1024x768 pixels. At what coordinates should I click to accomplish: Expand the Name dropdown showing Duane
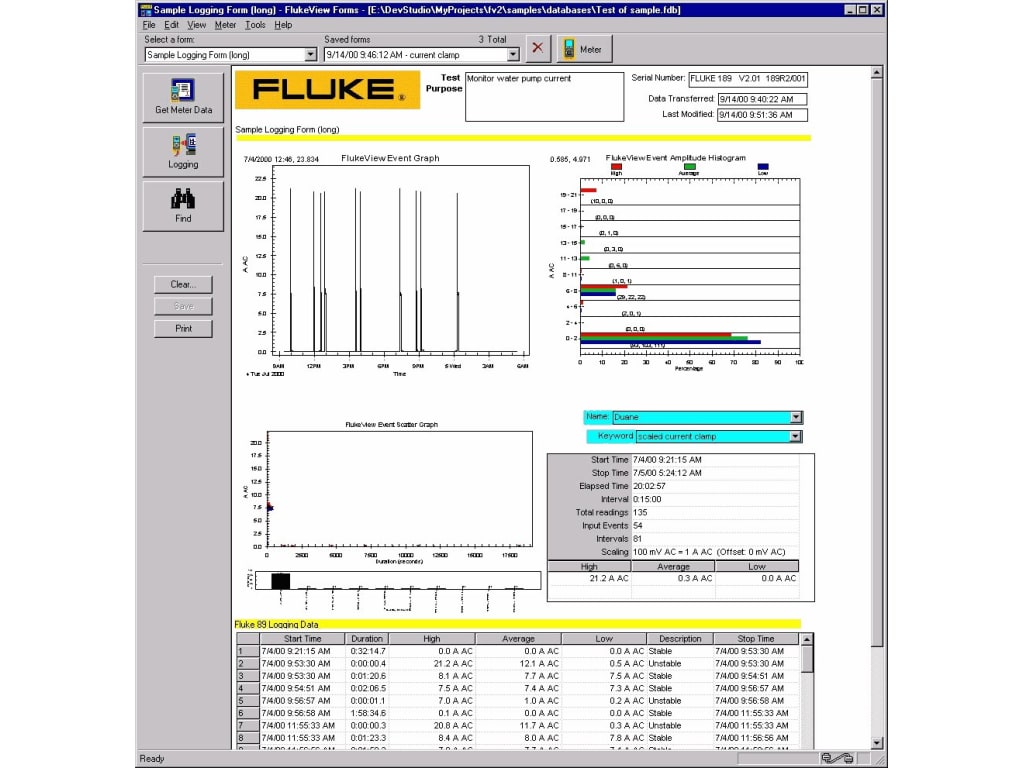coord(795,417)
